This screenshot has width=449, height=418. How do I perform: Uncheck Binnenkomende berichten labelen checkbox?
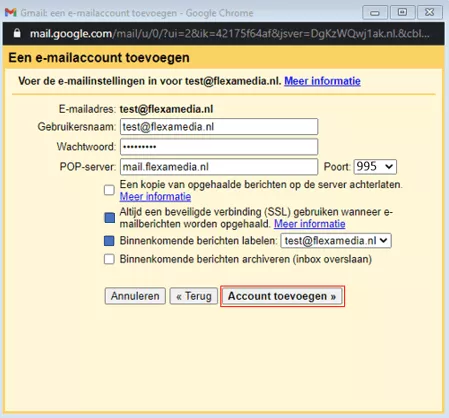[109, 241]
